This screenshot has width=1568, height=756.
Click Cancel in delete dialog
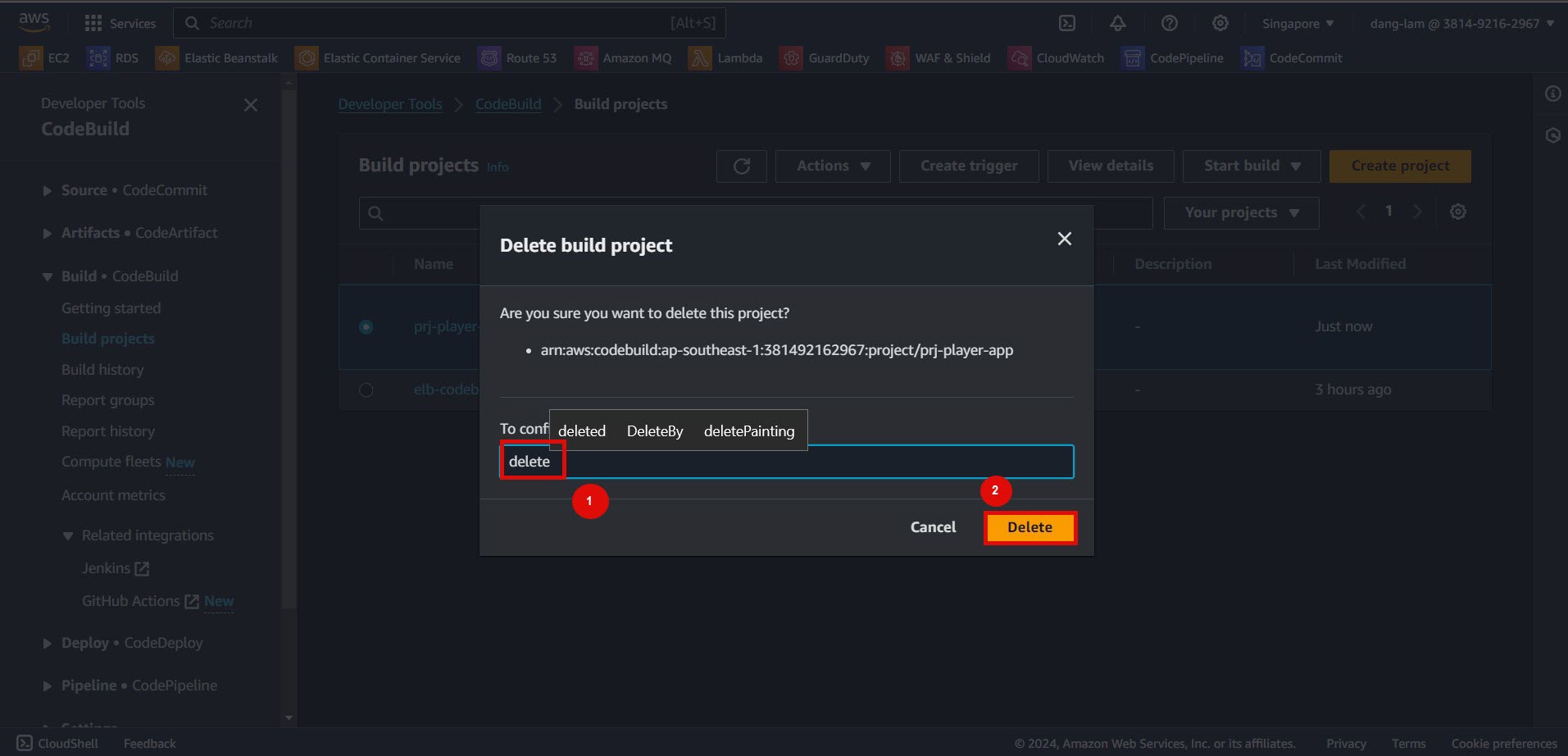pyautogui.click(x=933, y=527)
